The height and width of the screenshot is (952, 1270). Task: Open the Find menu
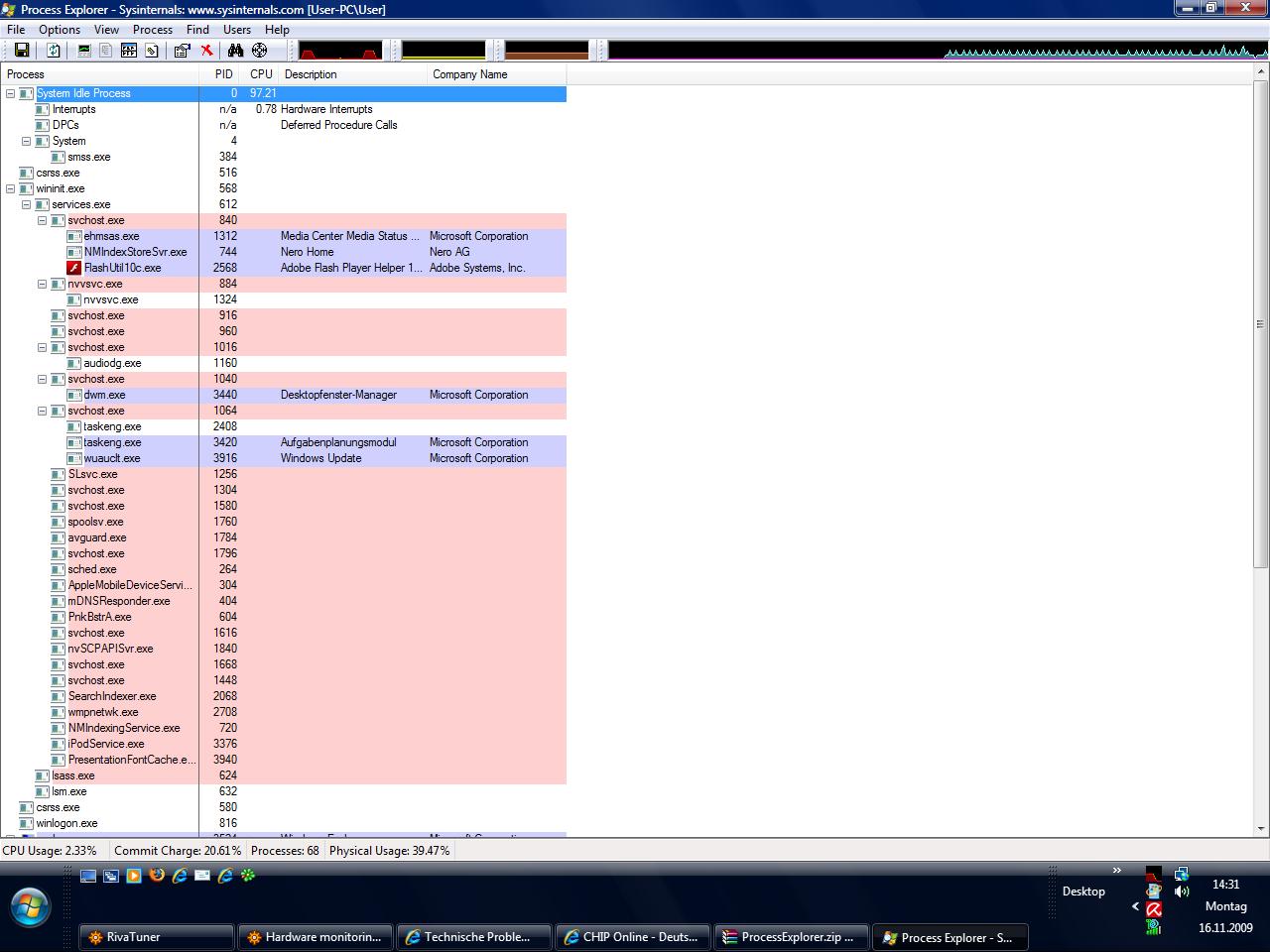point(198,30)
